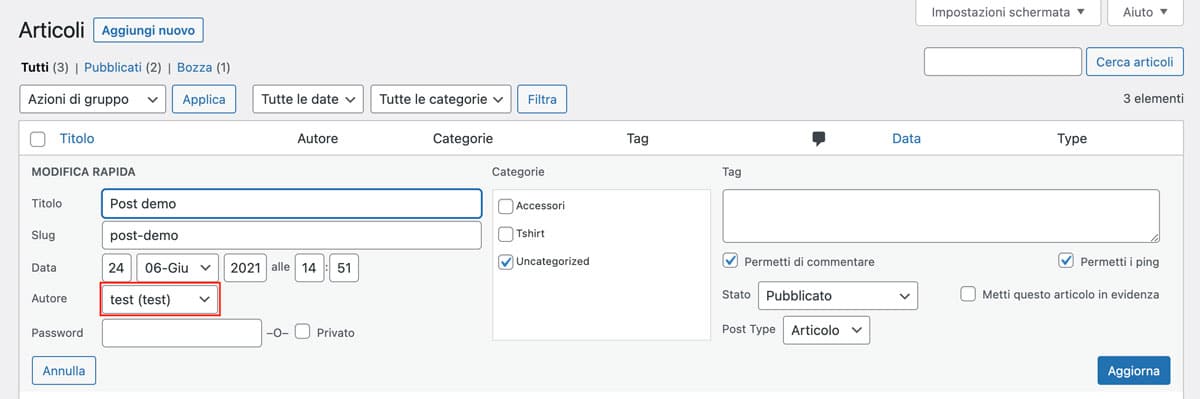Open the Azioni di gruppo dropdown

coord(93,100)
